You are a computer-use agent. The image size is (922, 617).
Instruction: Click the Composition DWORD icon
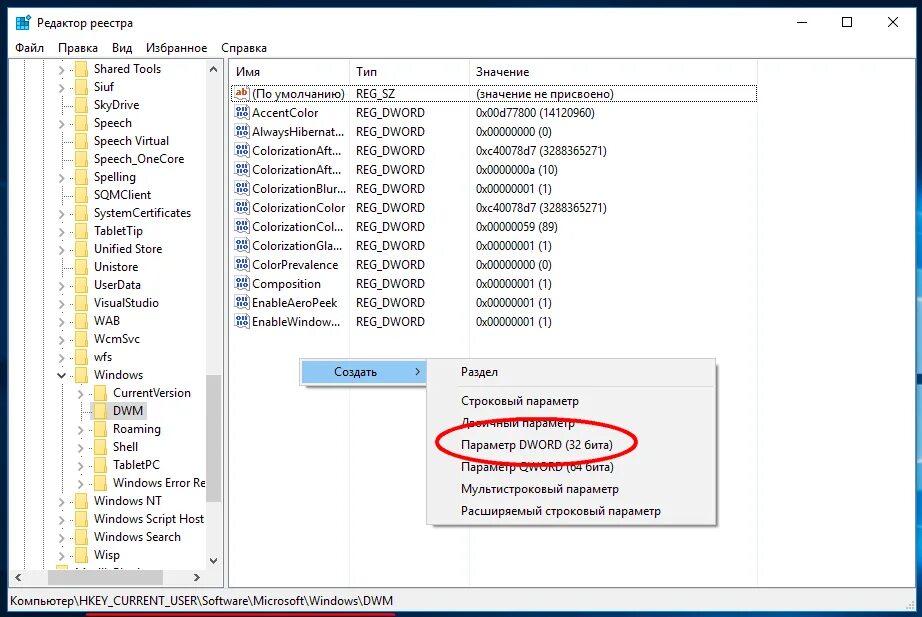pos(242,283)
